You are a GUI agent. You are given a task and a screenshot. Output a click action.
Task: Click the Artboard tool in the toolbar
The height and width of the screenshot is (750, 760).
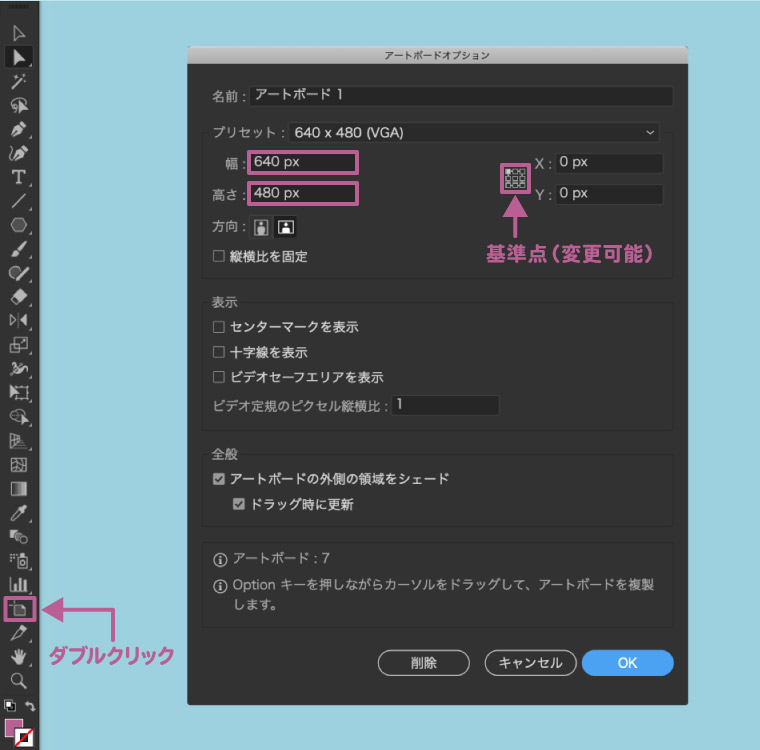[x=19, y=609]
